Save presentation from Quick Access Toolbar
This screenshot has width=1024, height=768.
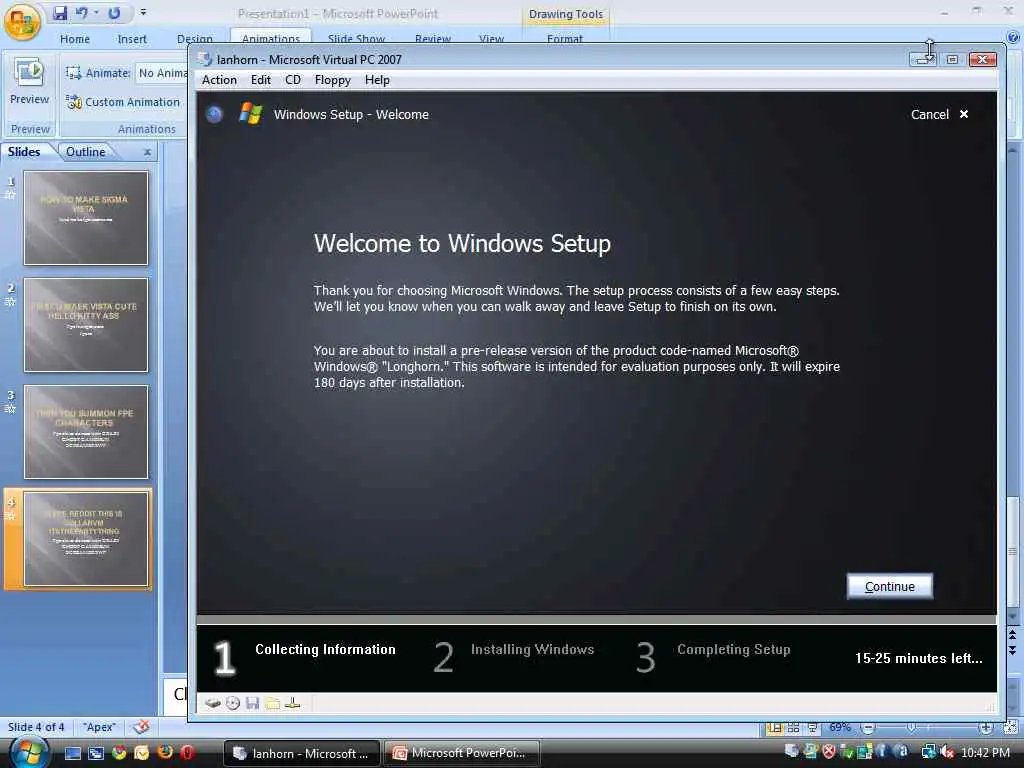[60, 12]
